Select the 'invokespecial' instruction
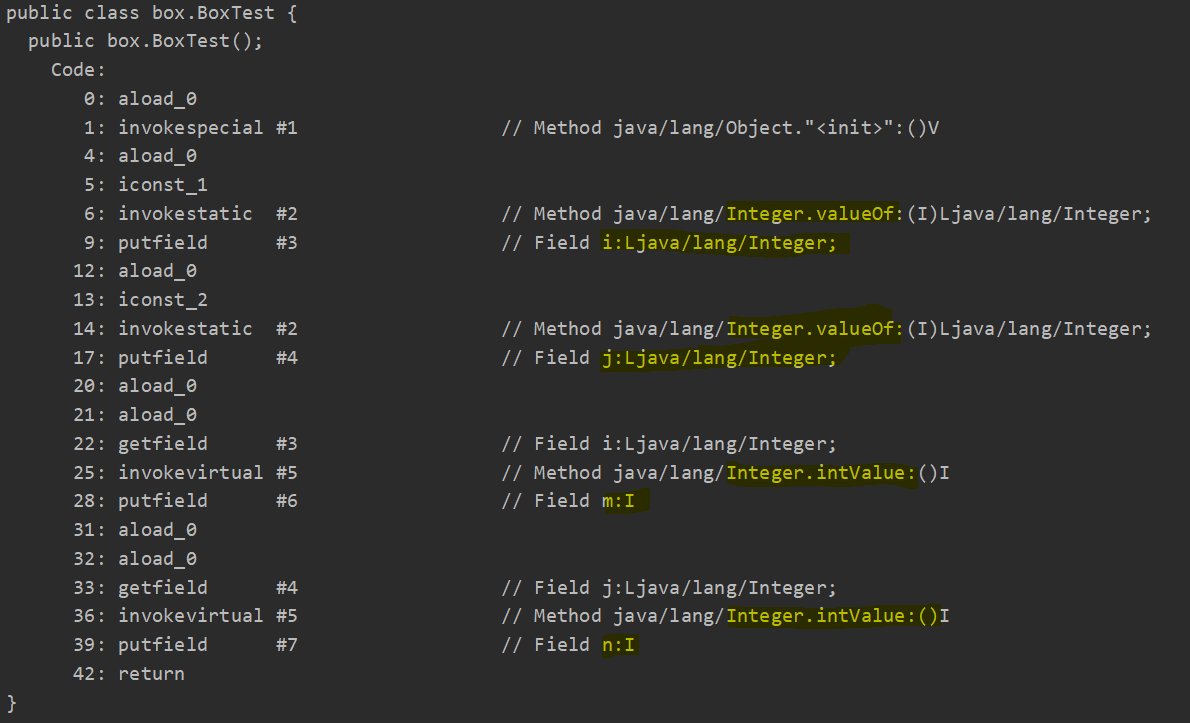The height and width of the screenshot is (723, 1190). click(x=190, y=128)
